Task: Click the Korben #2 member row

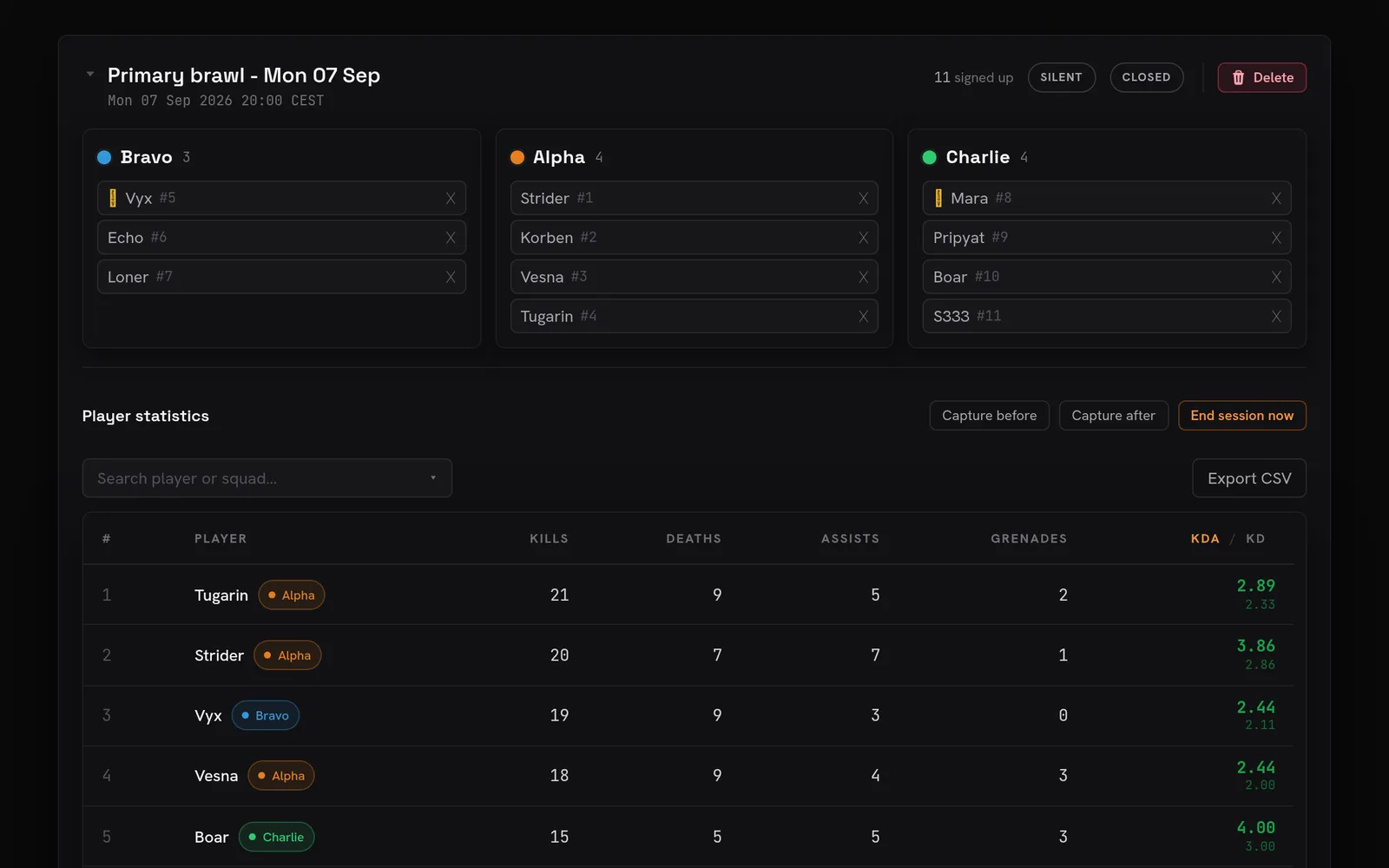Action: point(694,238)
